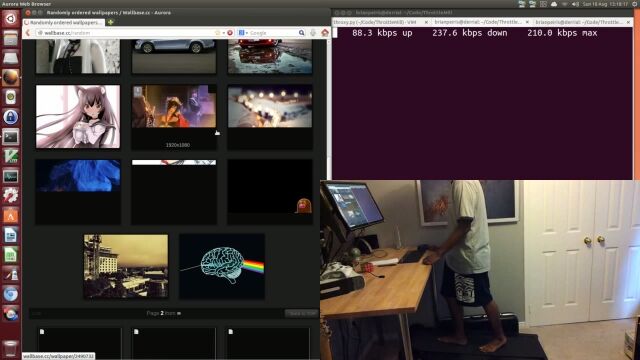Open the silver car wallpaper thumbnail
The width and height of the screenshot is (640, 360).
tap(174, 56)
